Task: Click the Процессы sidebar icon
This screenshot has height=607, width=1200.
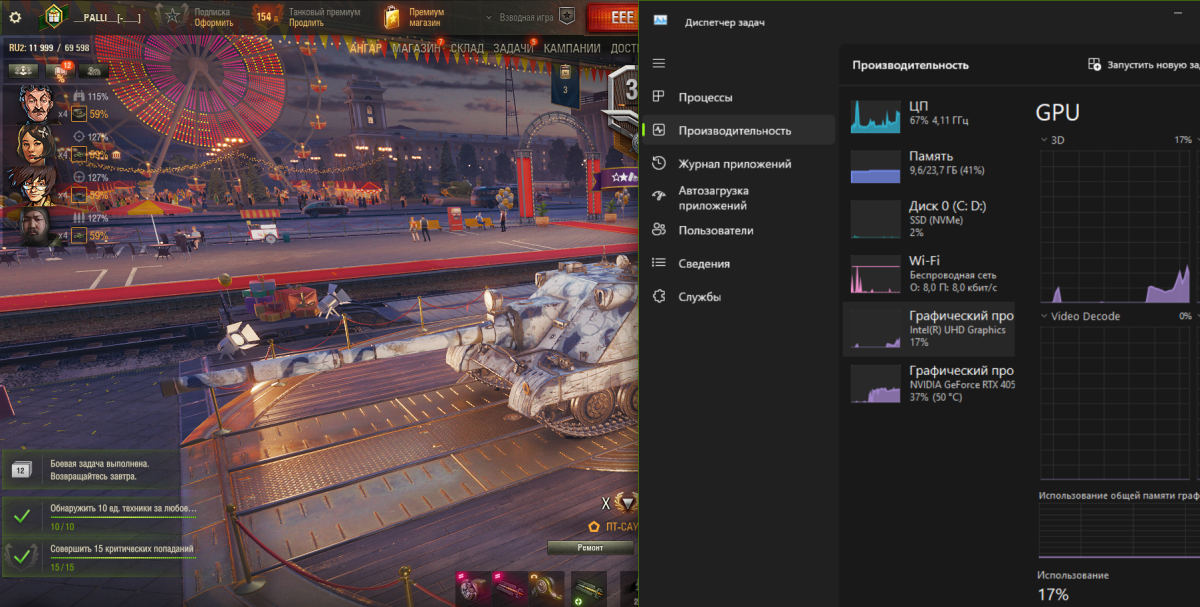Action: (x=658, y=97)
